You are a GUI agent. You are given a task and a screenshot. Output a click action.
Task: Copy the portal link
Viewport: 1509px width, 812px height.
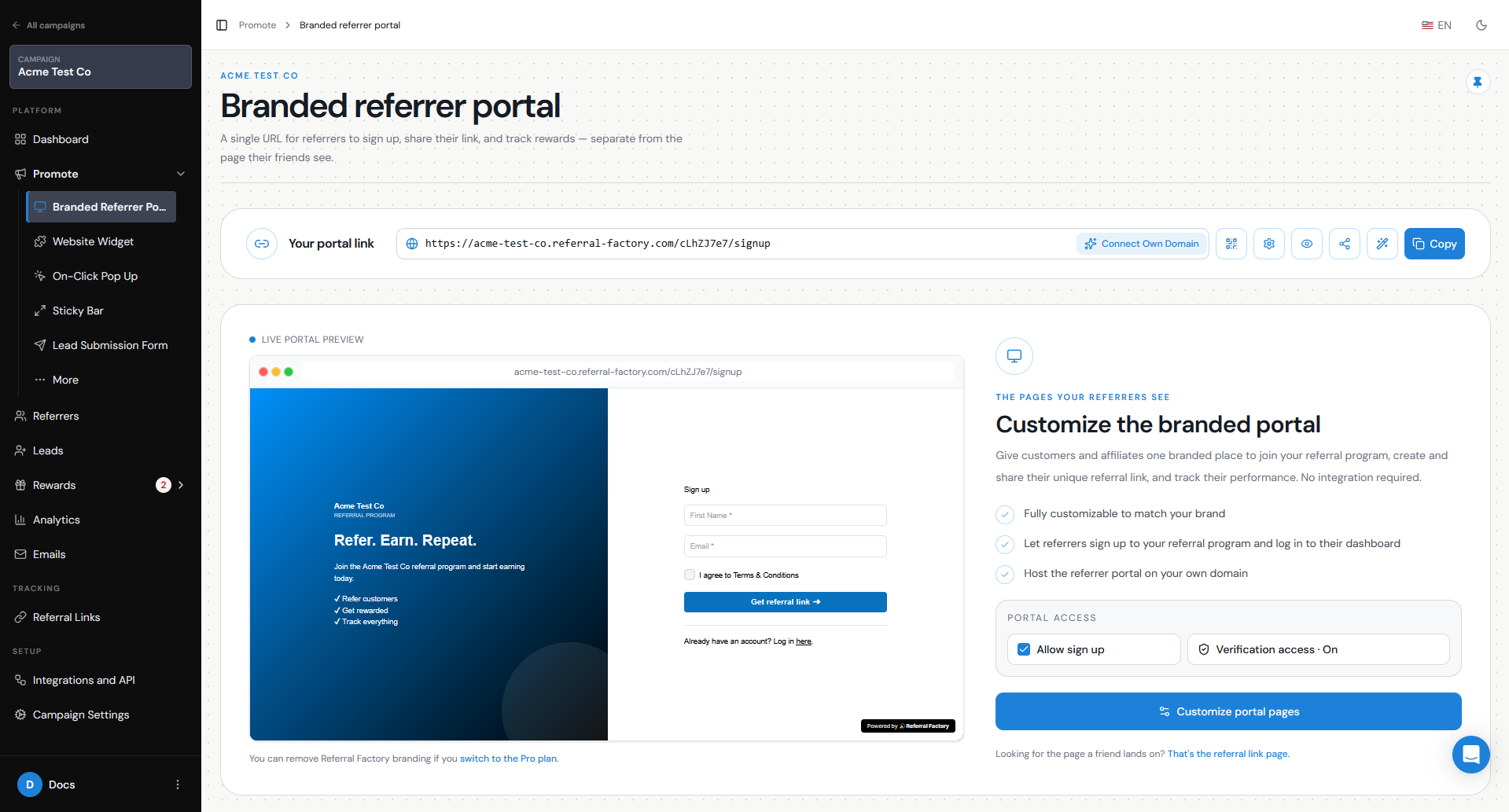[x=1434, y=244]
